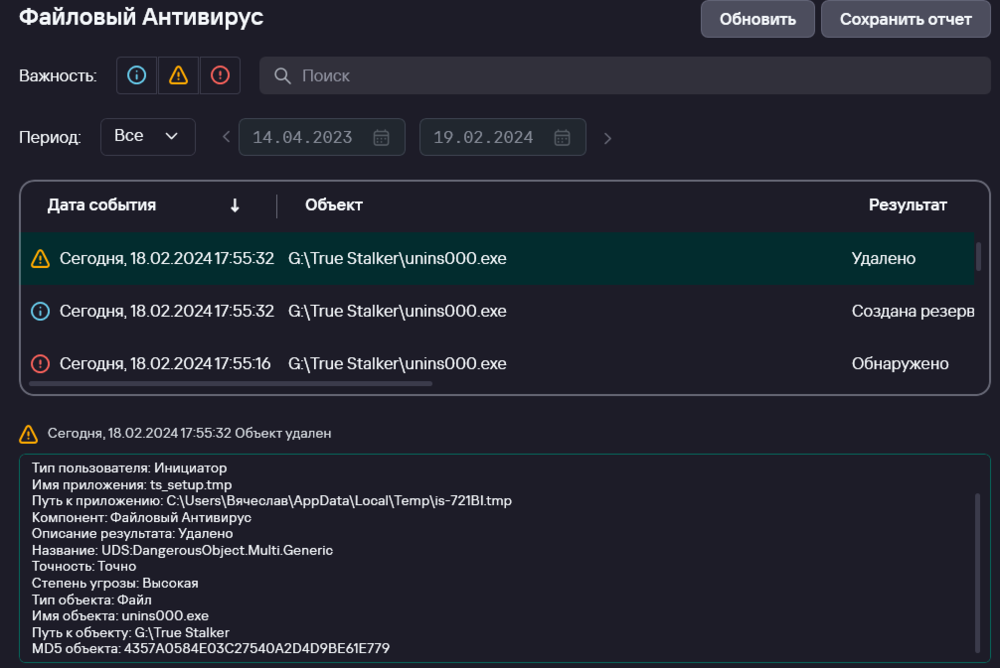The image size is (1000, 668).
Task: Toggle the critical importance filter icon
Action: [x=220, y=76]
